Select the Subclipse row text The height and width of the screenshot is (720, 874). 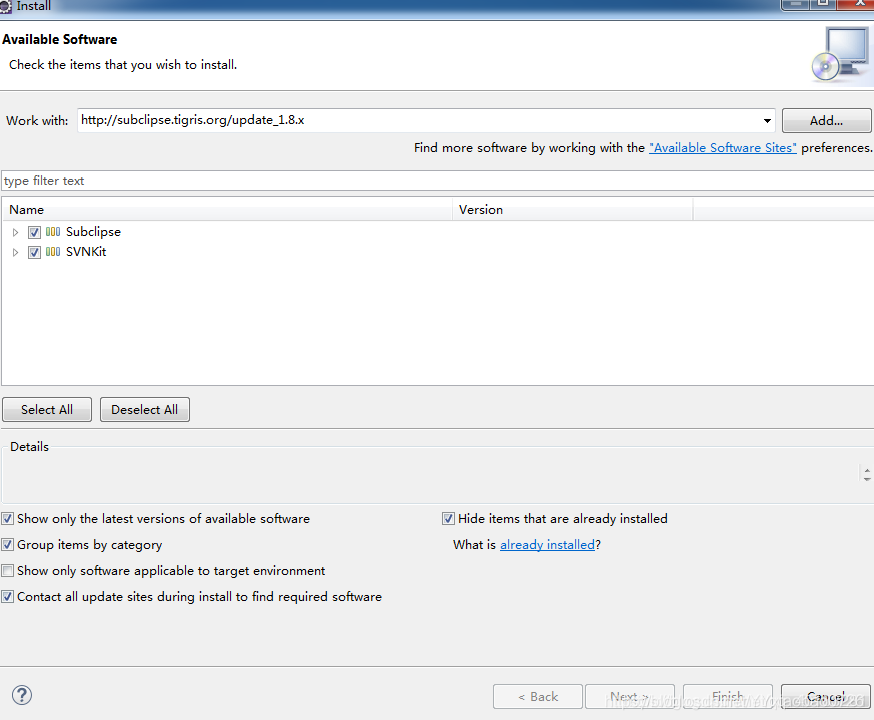[x=93, y=232]
